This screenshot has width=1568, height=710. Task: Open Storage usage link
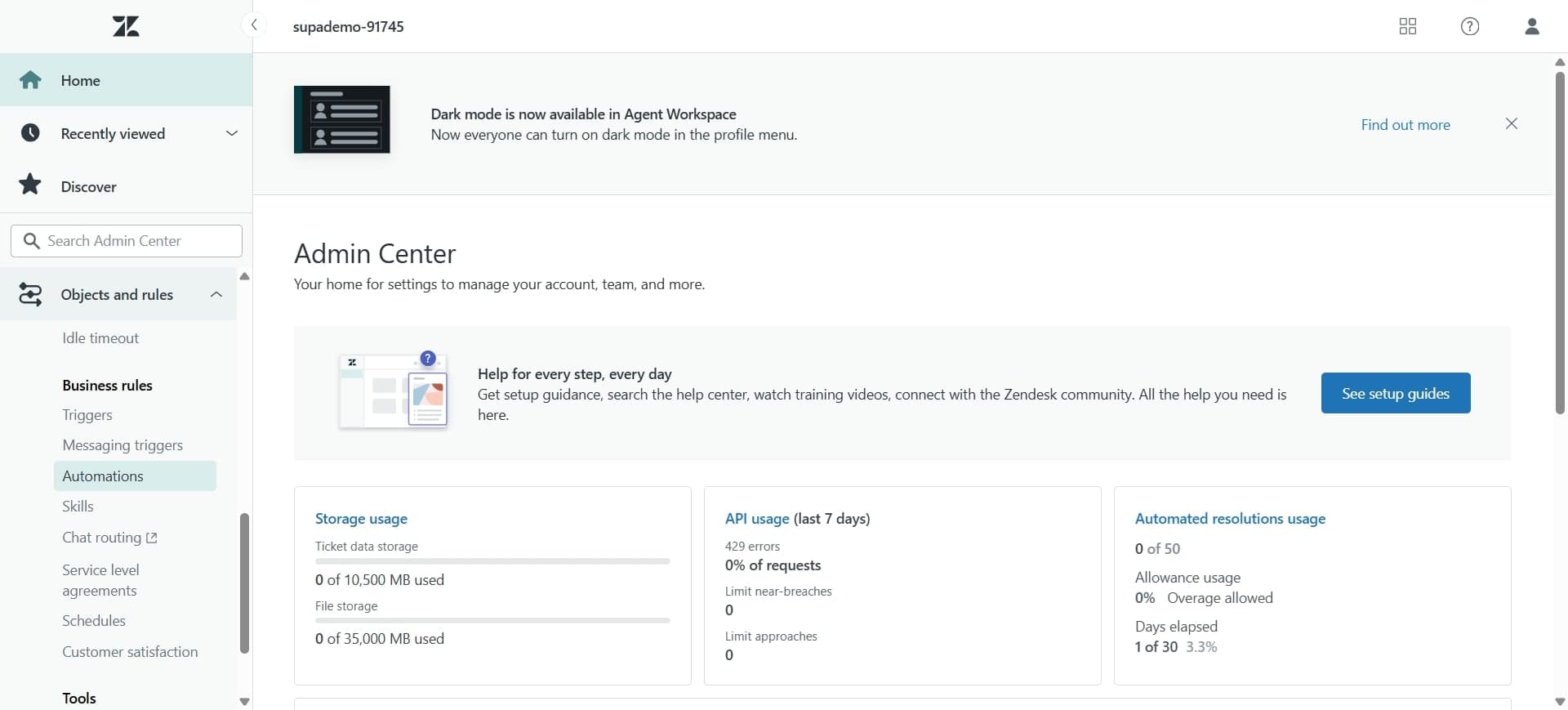361,519
